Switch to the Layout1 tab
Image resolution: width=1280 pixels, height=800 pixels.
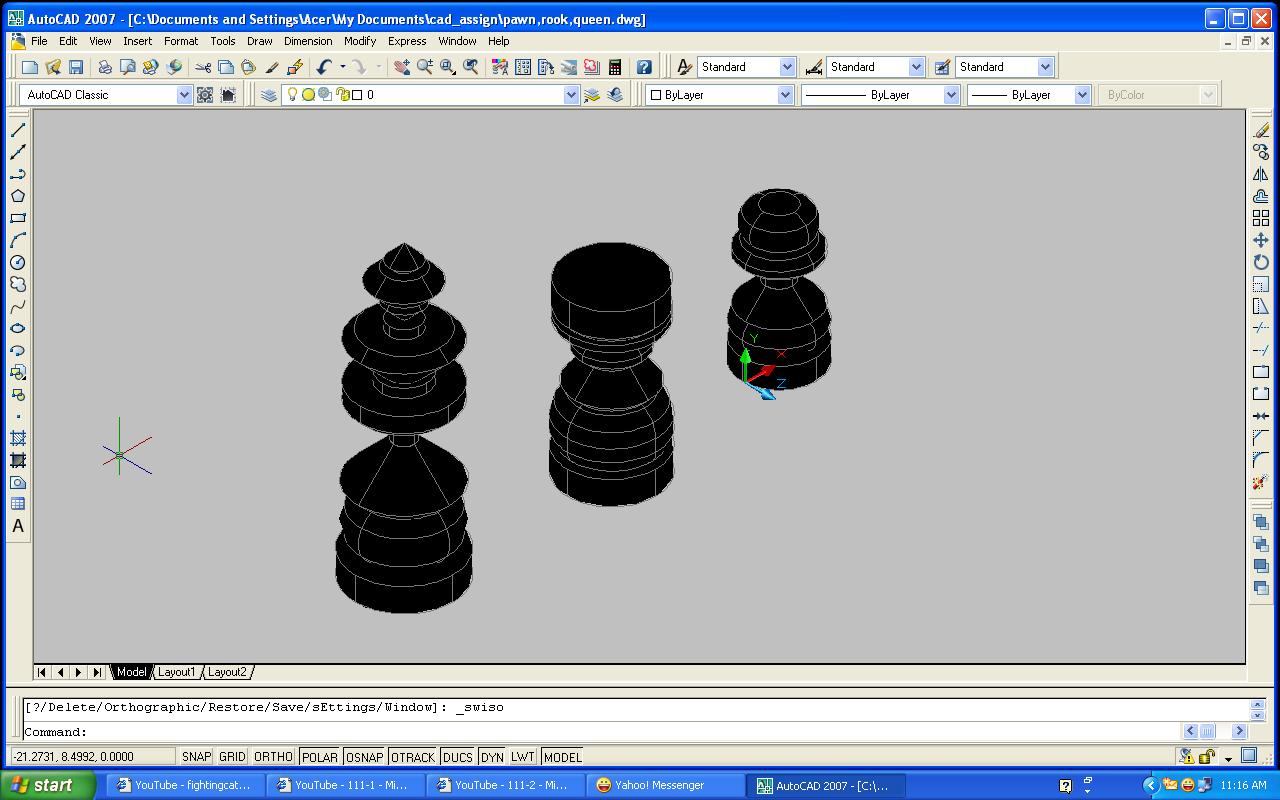176,672
